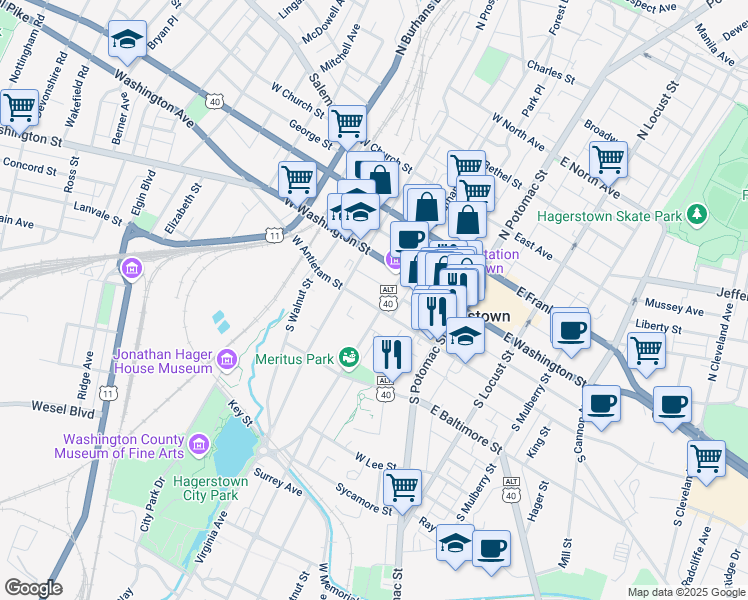Select the cart marker near E North Ave
The image size is (748, 600).
coord(608,163)
